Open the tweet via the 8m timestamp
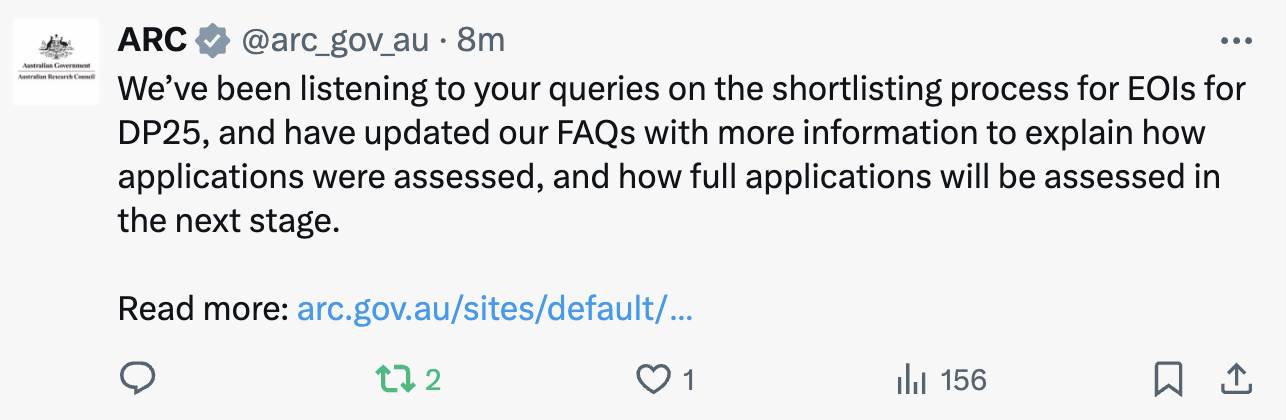Image resolution: width=1286 pixels, height=420 pixels. click(x=481, y=40)
